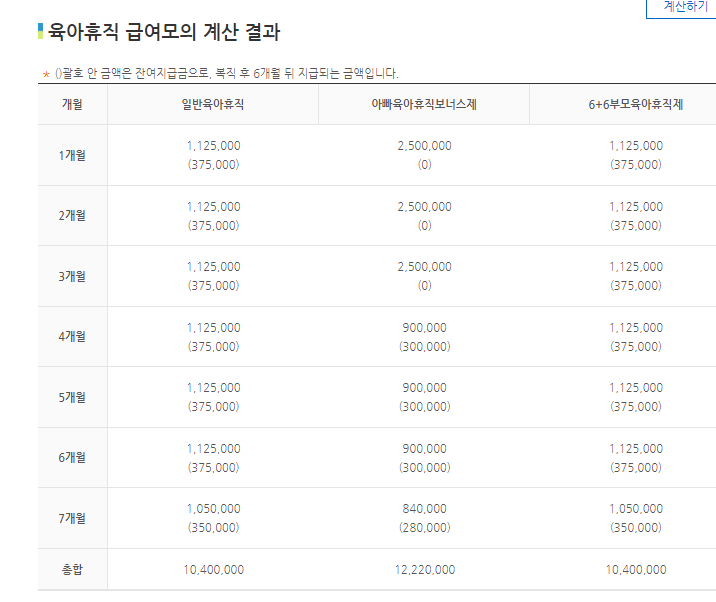Select the 1개월 row label
716x602 pixels.
pyautogui.click(x=72, y=155)
